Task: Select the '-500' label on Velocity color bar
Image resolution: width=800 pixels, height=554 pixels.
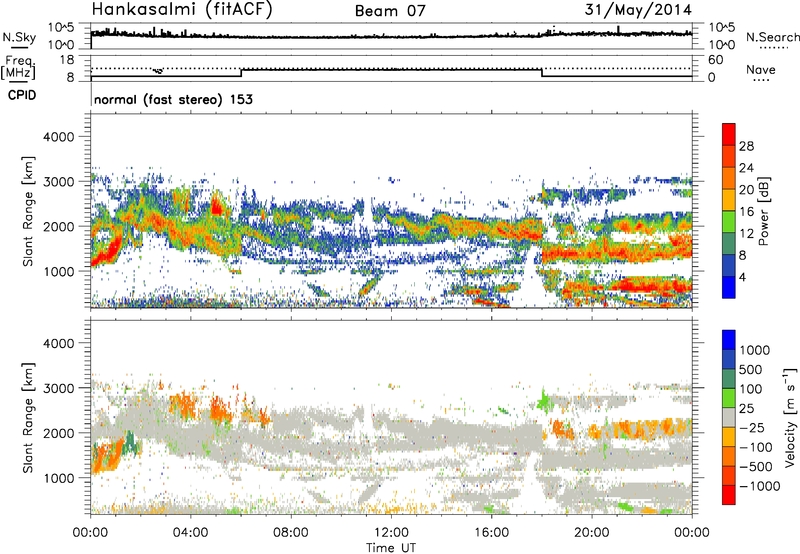Action: click(756, 467)
